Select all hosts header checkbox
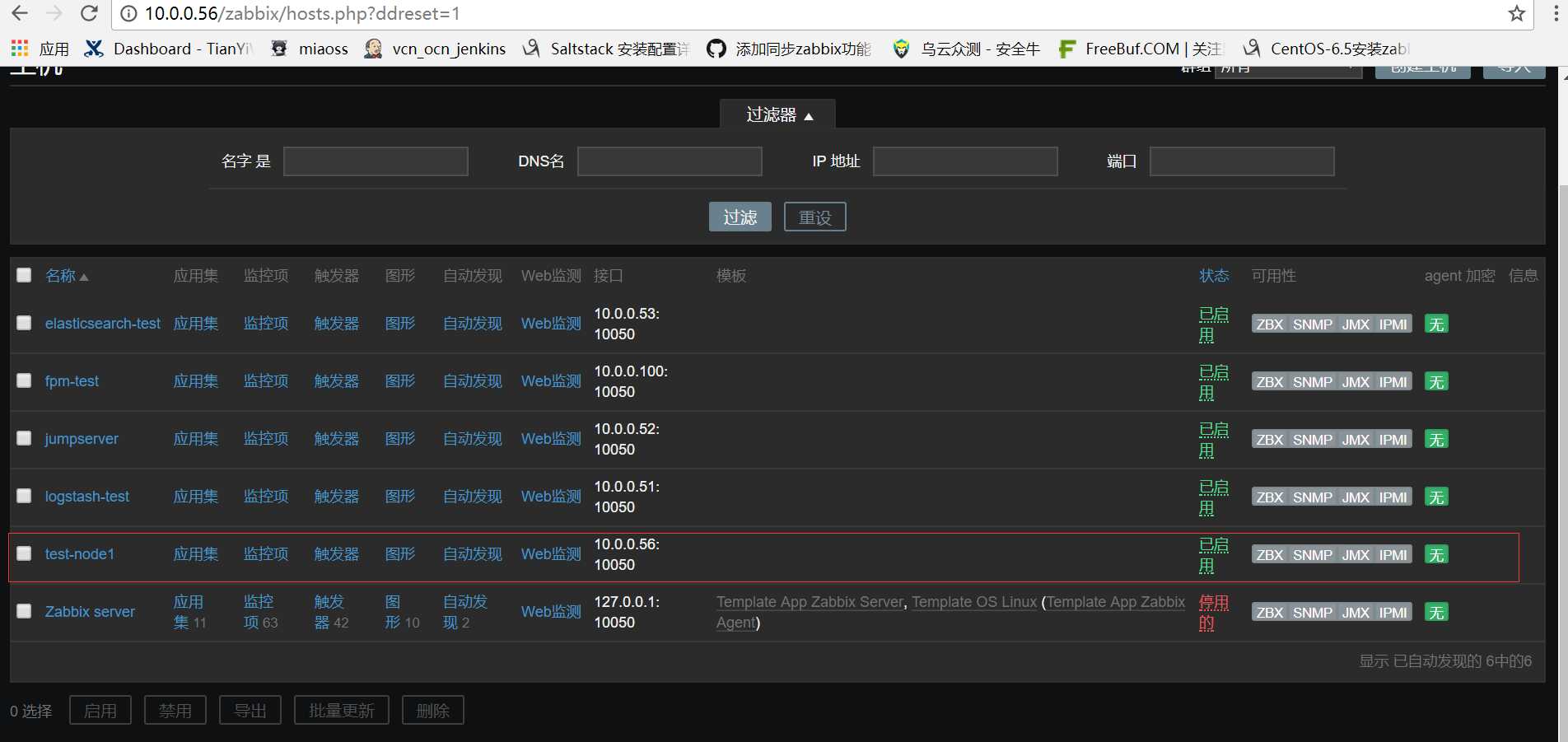1568x742 pixels. 24,275
